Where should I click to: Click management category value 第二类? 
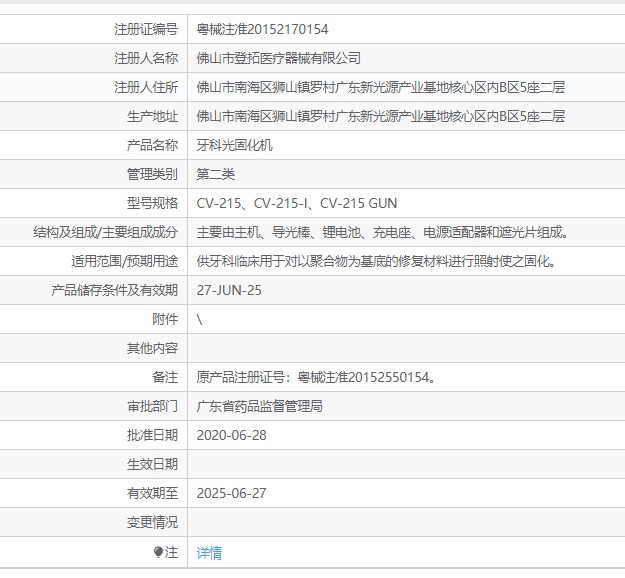[216, 174]
